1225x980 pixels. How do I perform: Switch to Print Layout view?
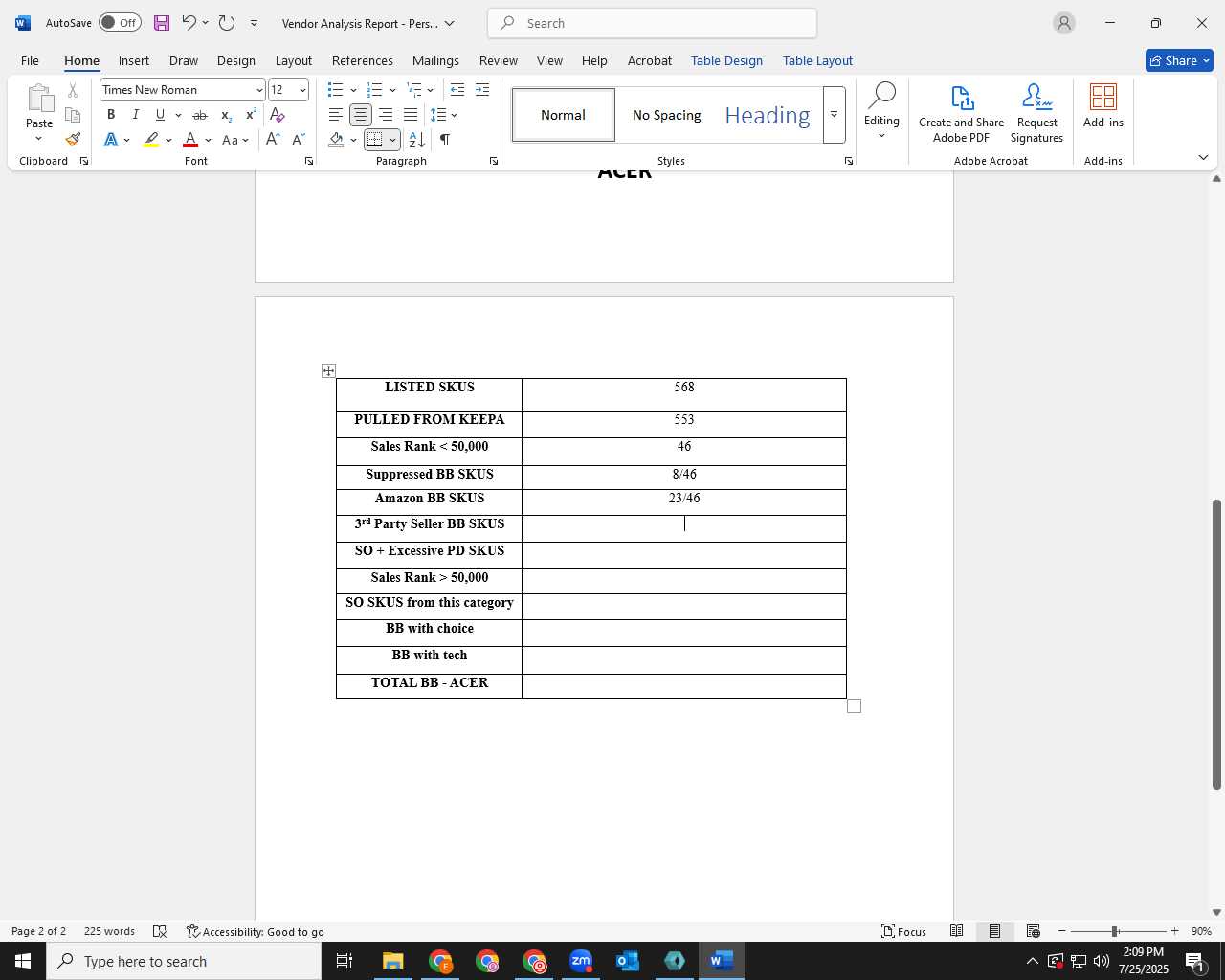tap(995, 931)
